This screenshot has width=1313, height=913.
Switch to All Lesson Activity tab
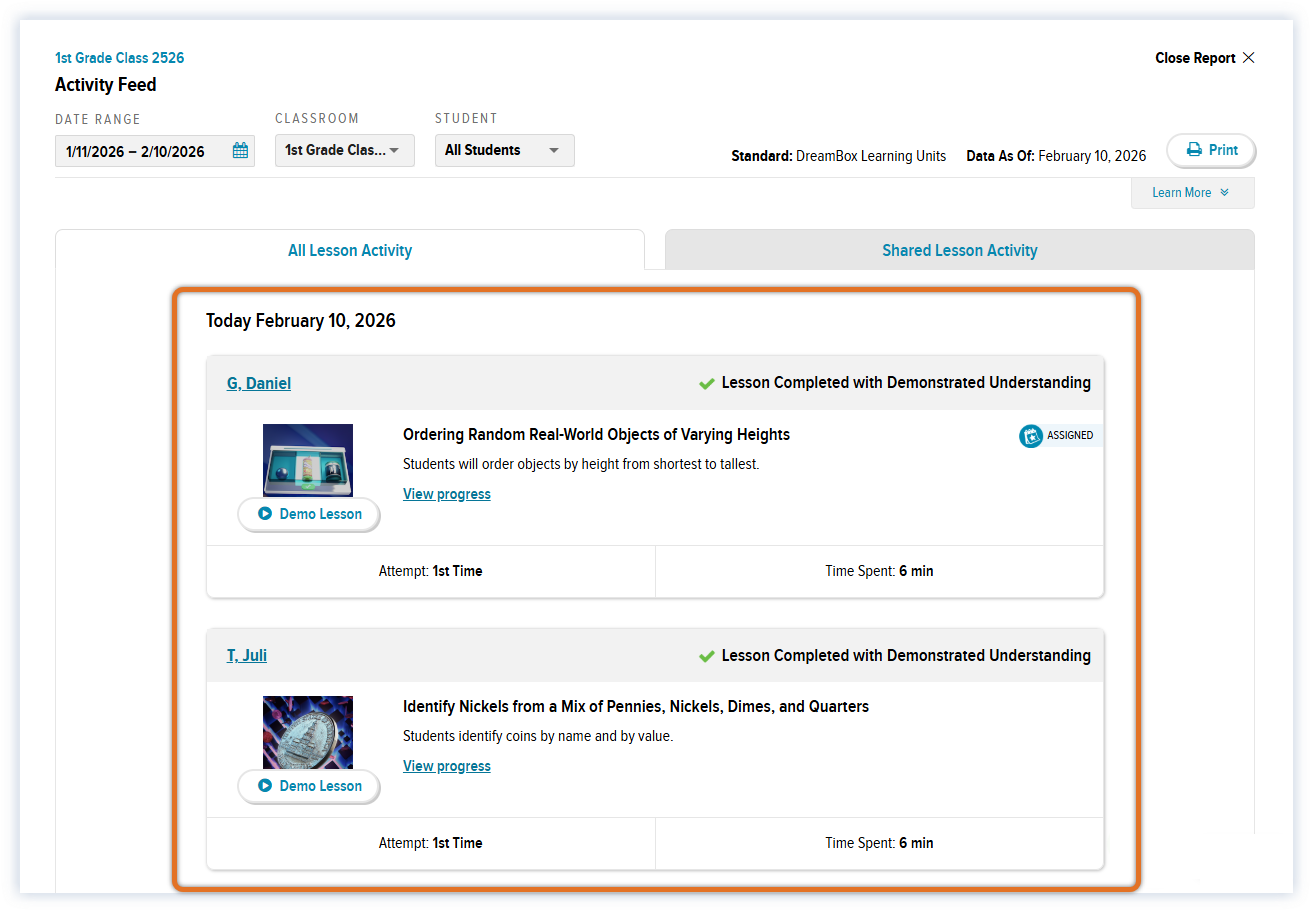(350, 251)
